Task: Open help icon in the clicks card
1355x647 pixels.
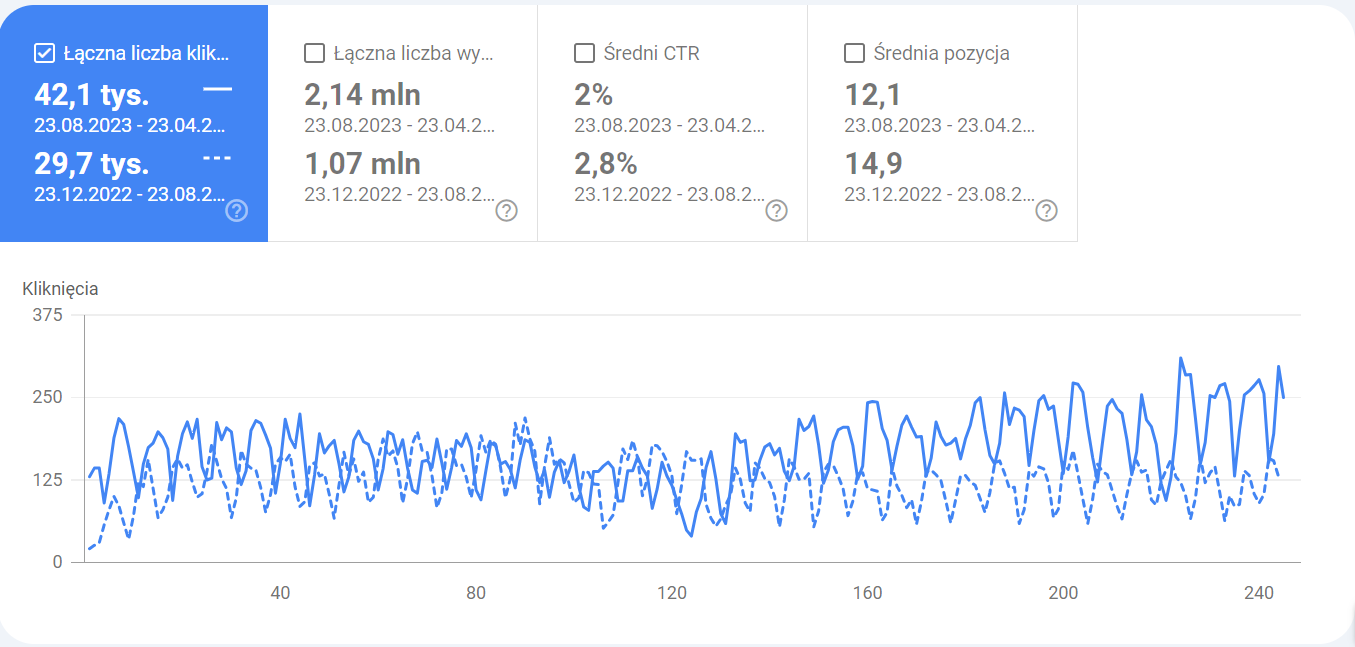Action: pyautogui.click(x=237, y=210)
